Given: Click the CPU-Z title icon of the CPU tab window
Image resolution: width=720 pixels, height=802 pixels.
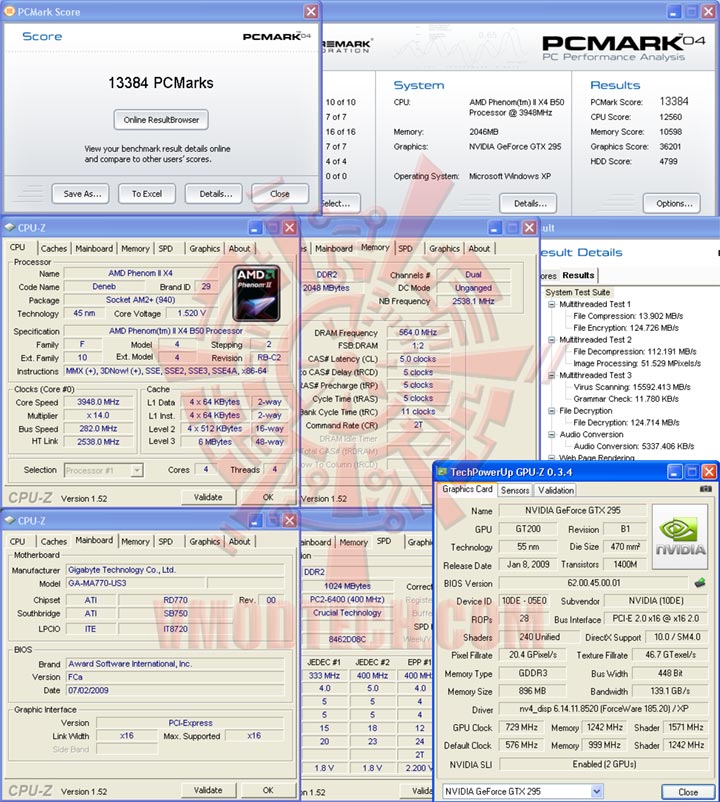Looking at the screenshot, I should point(9,228).
